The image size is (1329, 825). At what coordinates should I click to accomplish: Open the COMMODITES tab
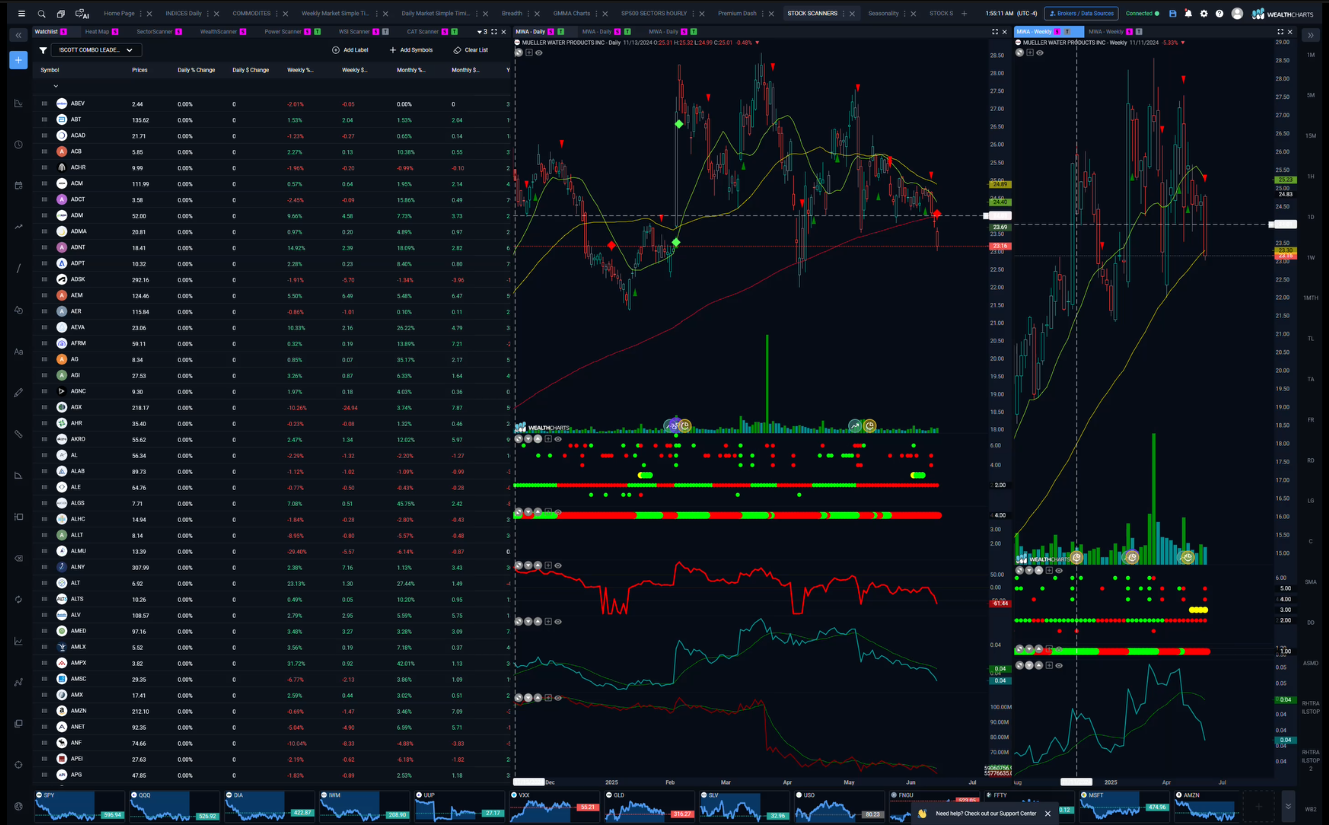pyautogui.click(x=251, y=14)
